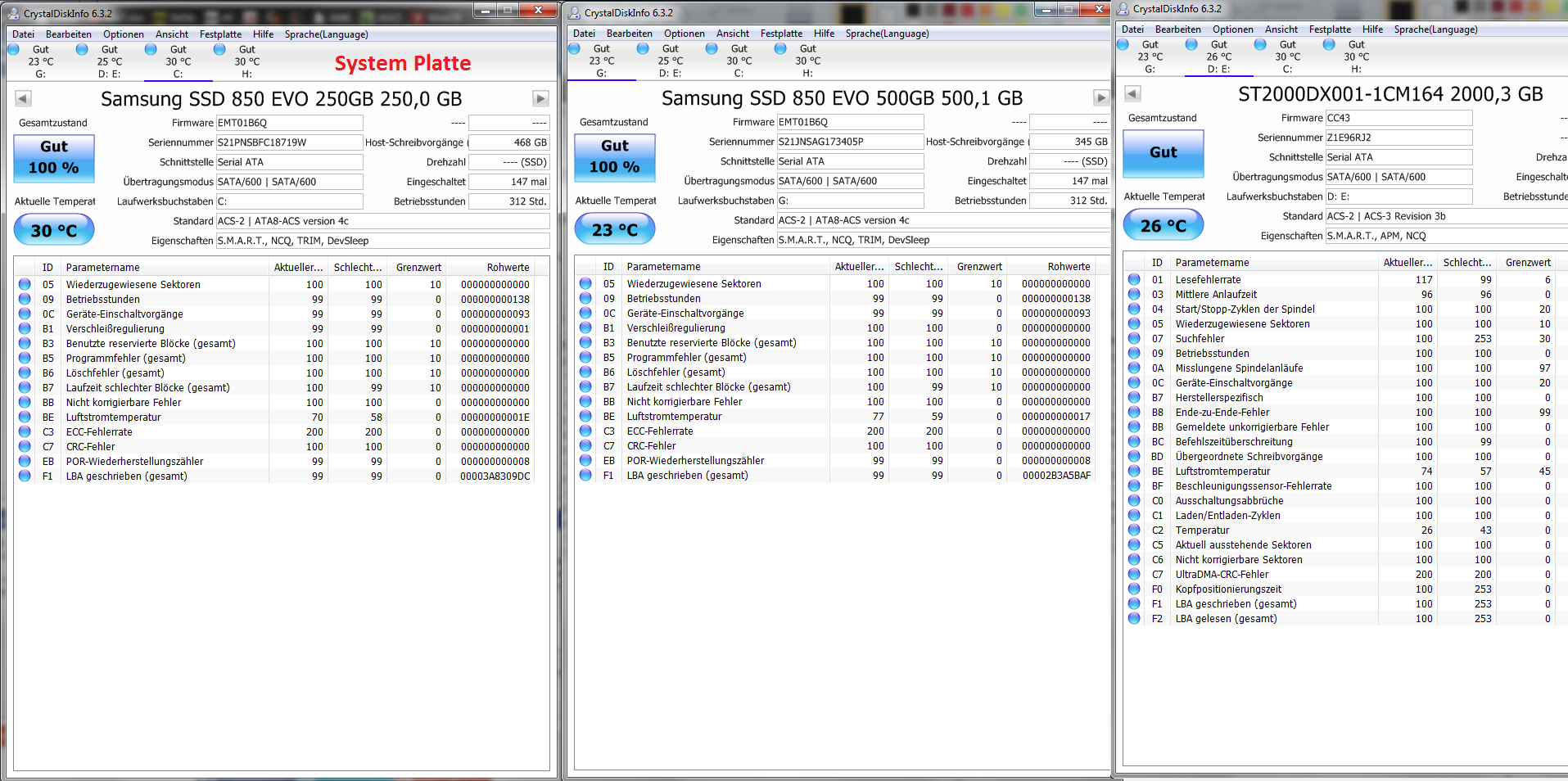Select drive H: tab in middle window

point(808,61)
